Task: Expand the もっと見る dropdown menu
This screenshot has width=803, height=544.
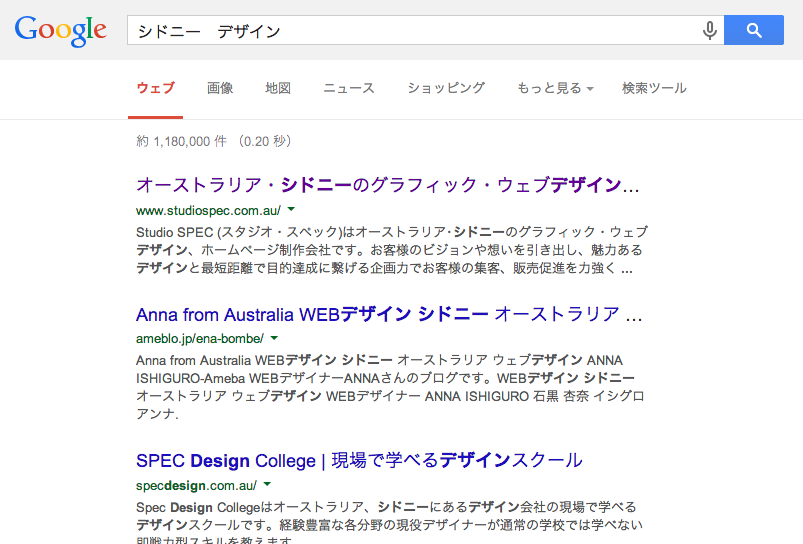Action: [x=555, y=88]
